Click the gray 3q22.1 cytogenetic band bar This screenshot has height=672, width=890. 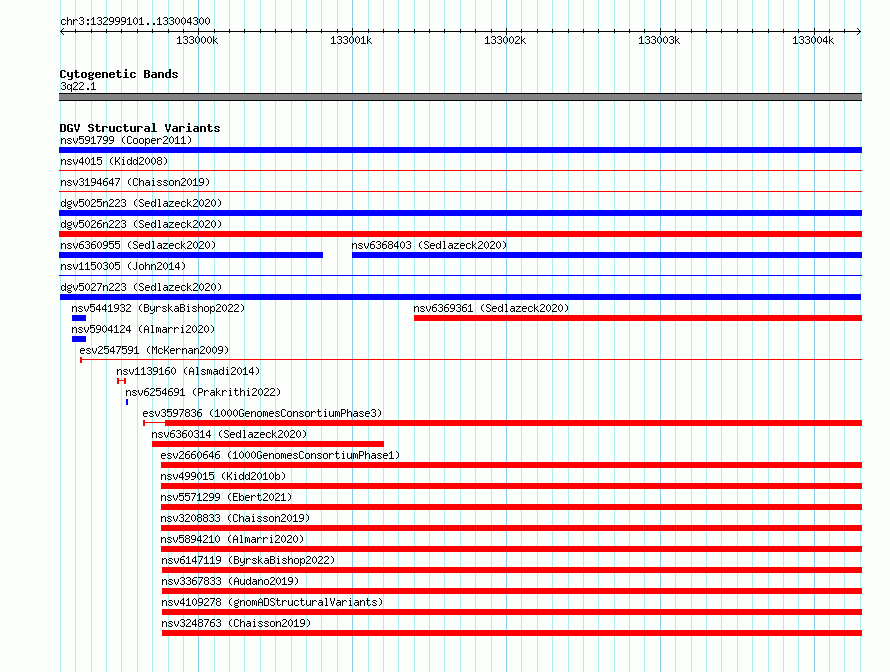pyautogui.click(x=460, y=97)
